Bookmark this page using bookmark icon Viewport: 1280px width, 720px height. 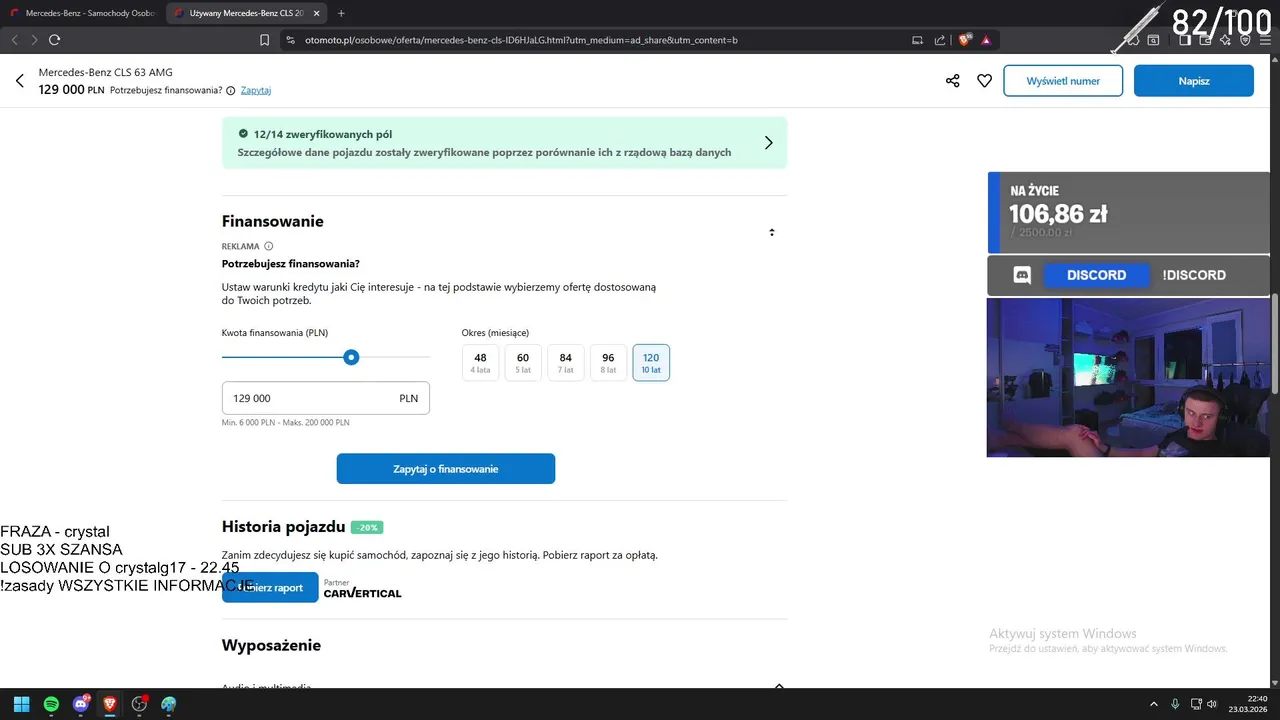[x=264, y=40]
